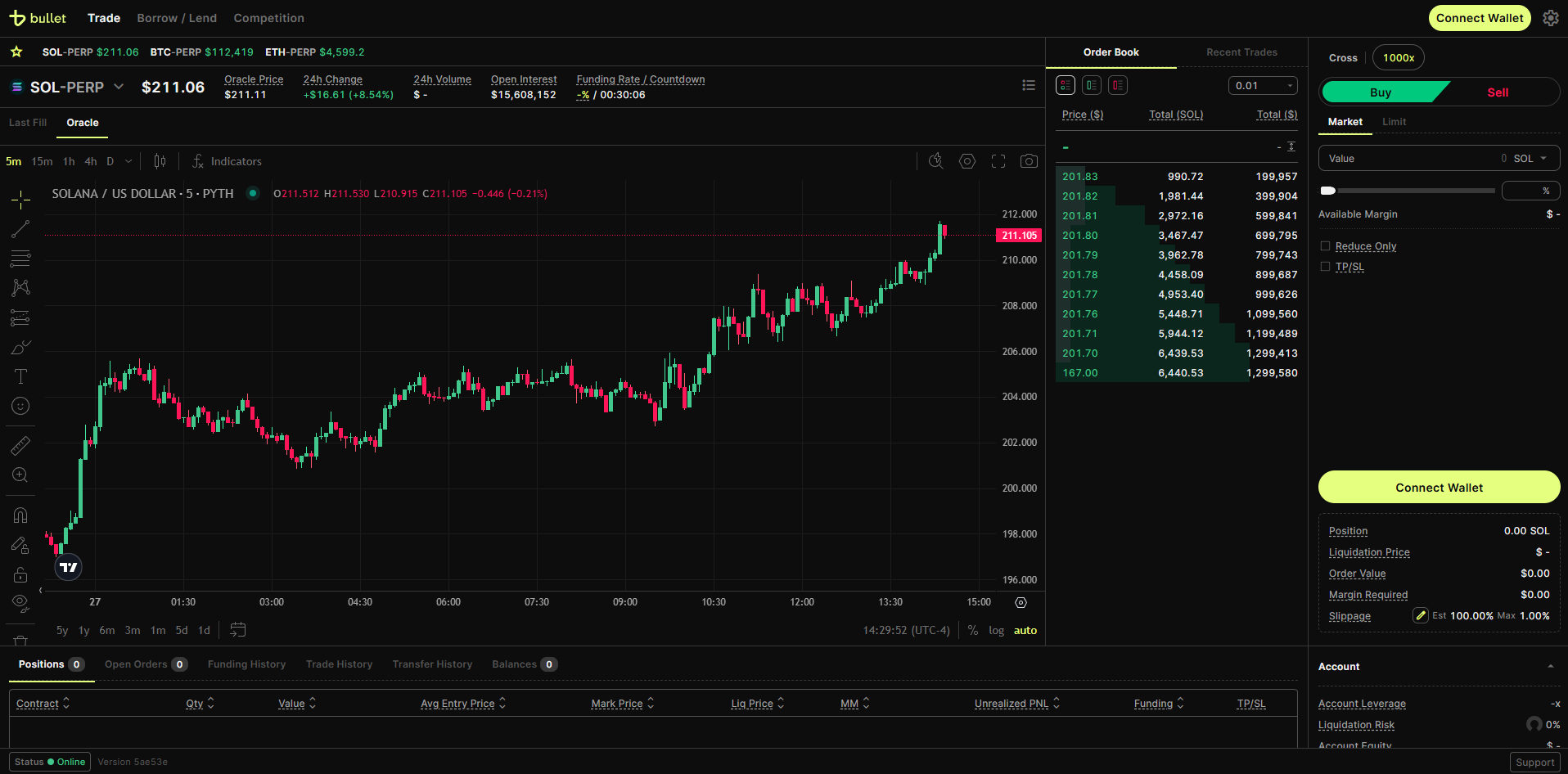Viewport: 1568px width, 774px height.
Task: Switch order side to Sell
Action: point(1498,92)
